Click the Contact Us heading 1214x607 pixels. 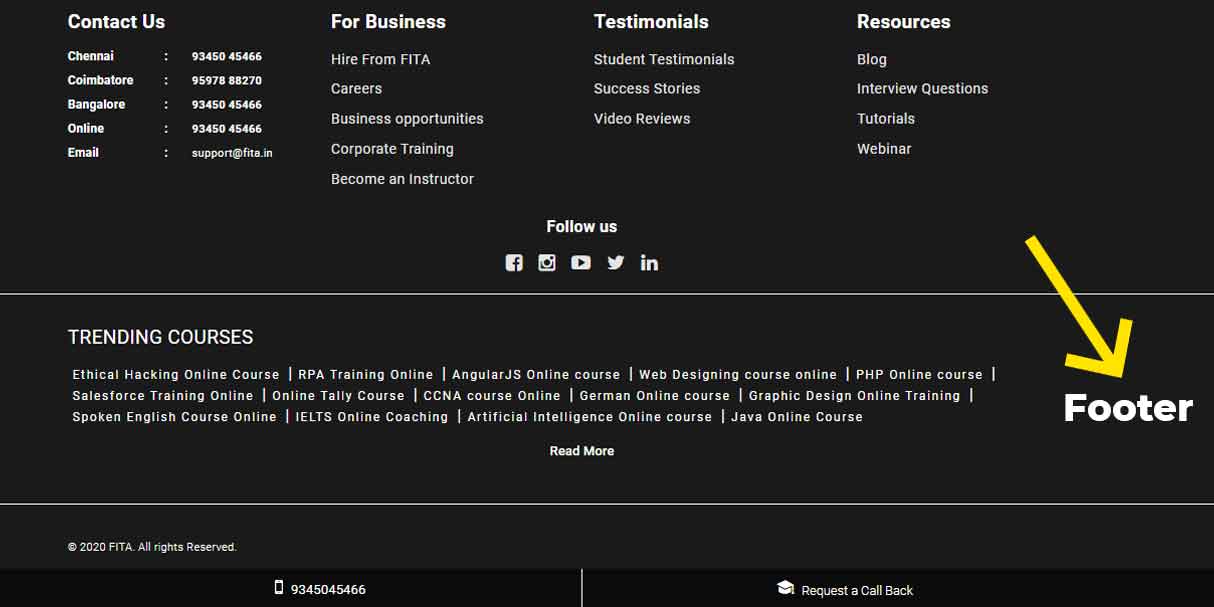[116, 21]
